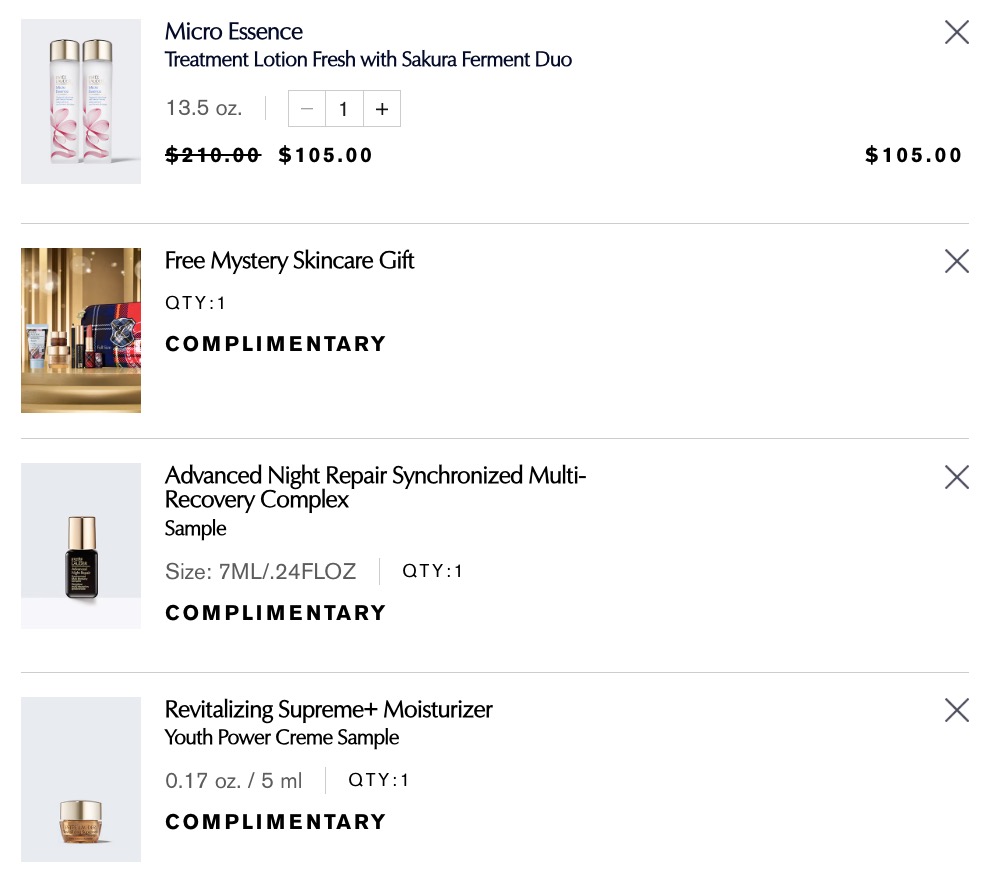Image resolution: width=992 pixels, height=882 pixels.
Task: Click the Youth Power Creme Sample subtitle
Action: 282,738
